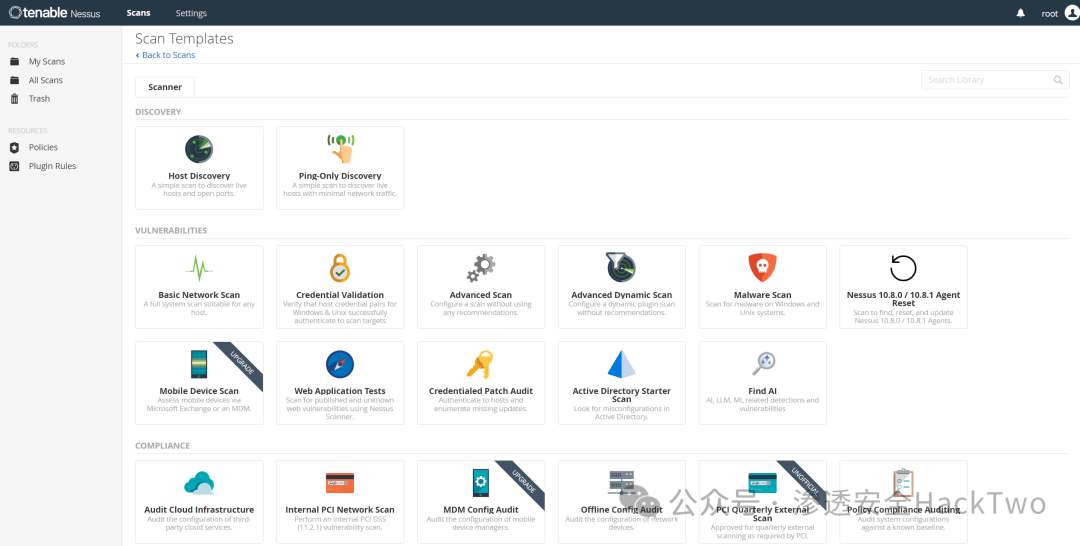
Task: Click the Audit Cloud Infrastructure title
Action: point(199,510)
